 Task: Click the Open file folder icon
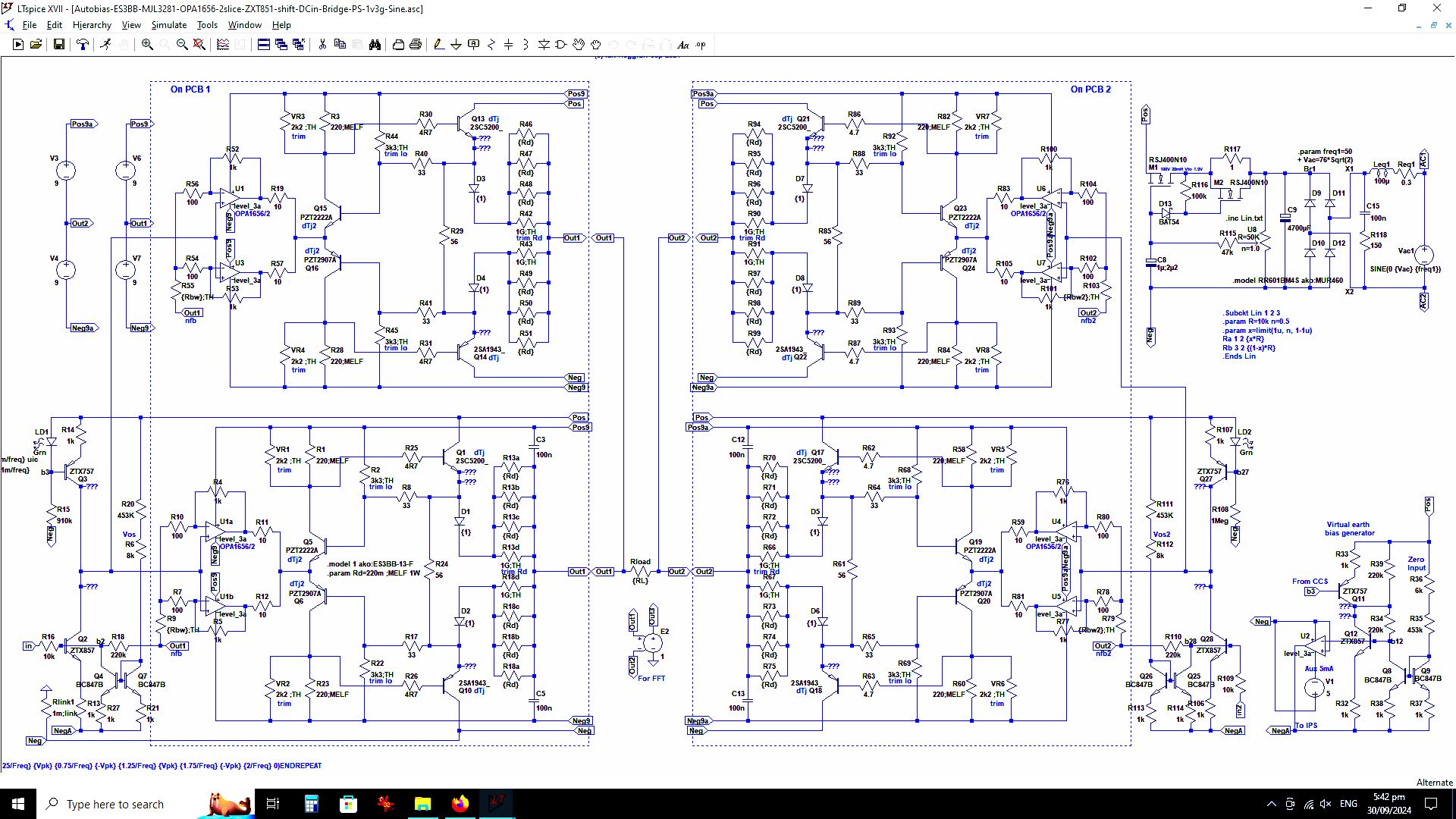pos(36,45)
